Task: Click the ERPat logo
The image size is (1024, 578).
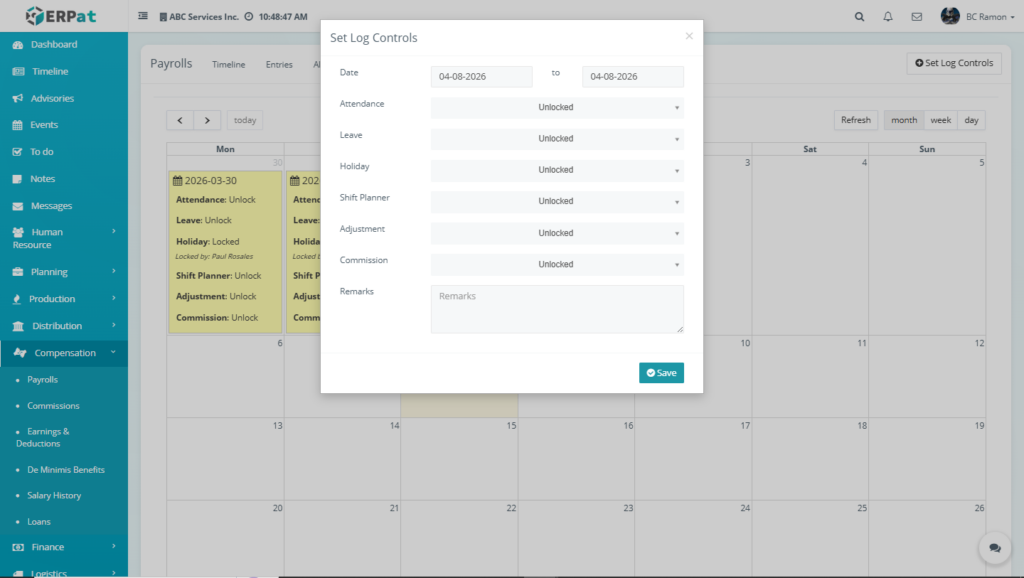Action: pos(61,16)
